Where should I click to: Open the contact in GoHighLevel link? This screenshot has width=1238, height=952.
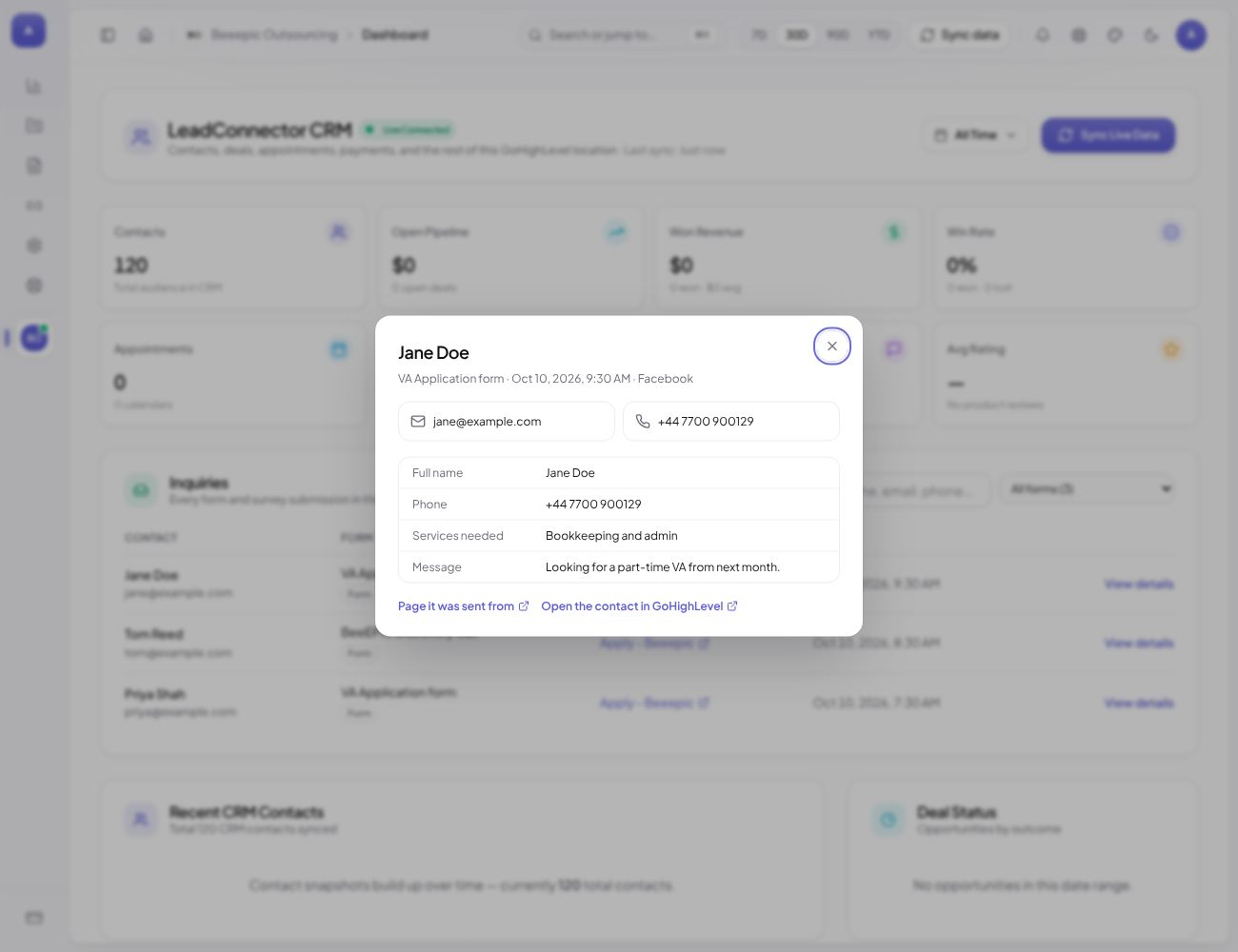[639, 606]
